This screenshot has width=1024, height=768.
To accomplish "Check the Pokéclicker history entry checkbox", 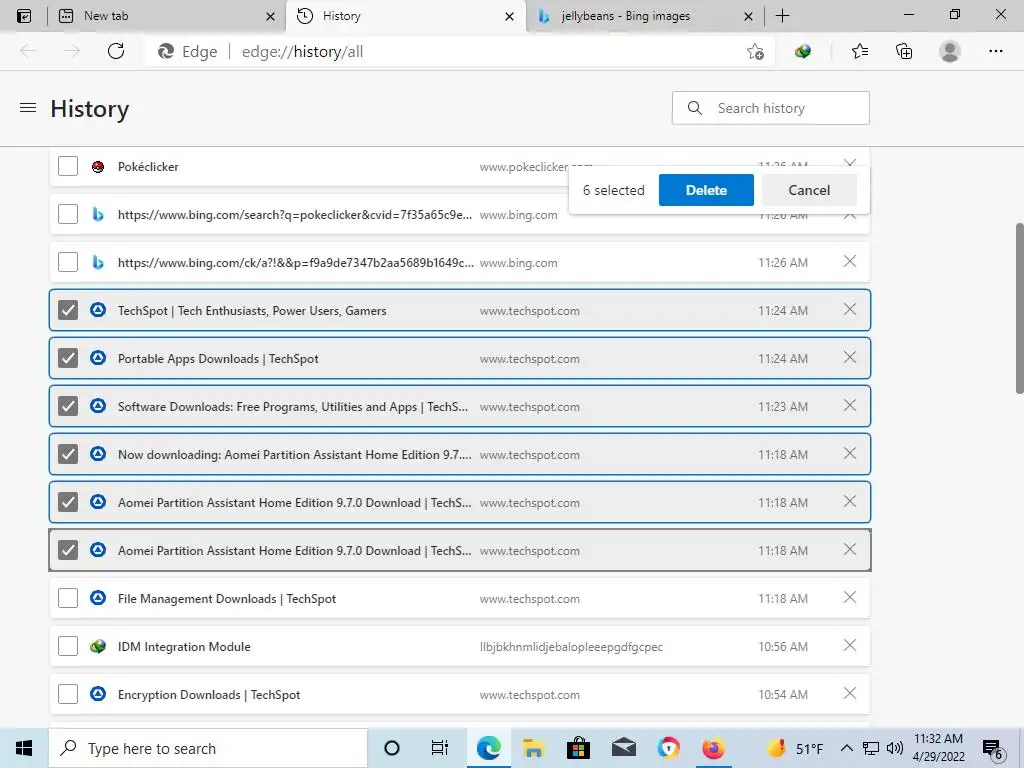I will click(x=68, y=167).
